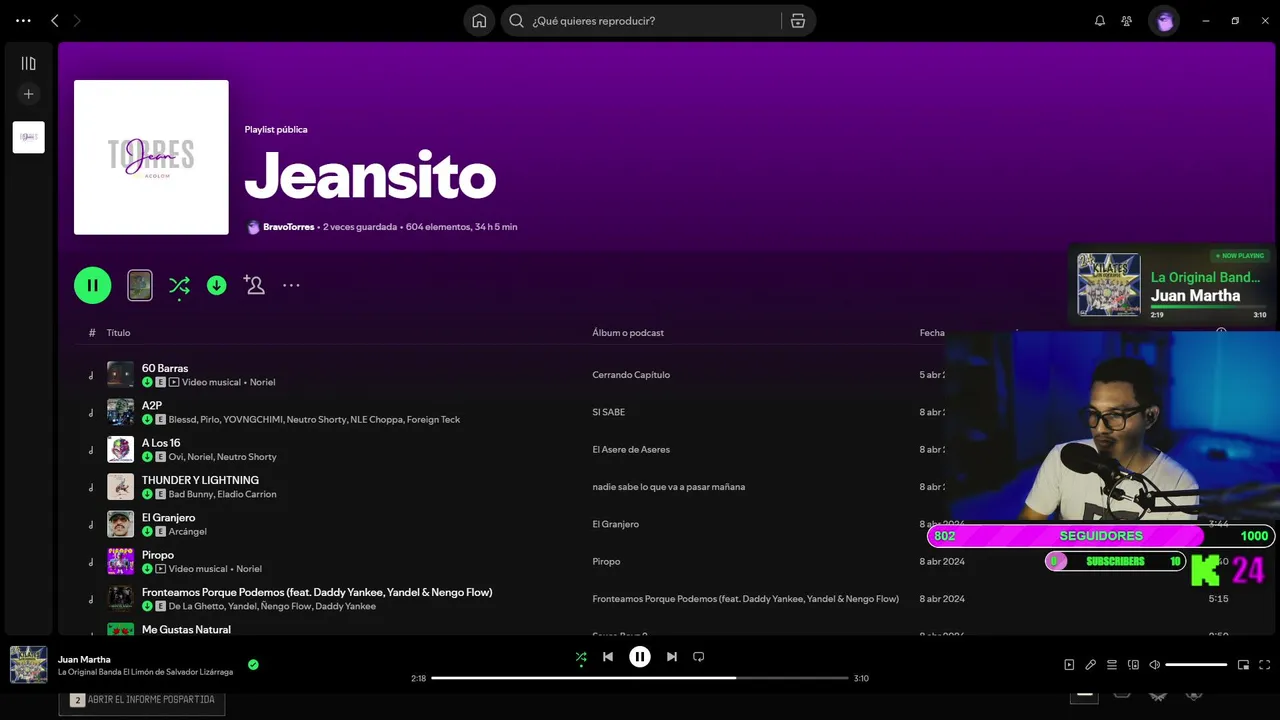
Task: Open the artist Ovi under A Los 16
Action: coord(175,457)
